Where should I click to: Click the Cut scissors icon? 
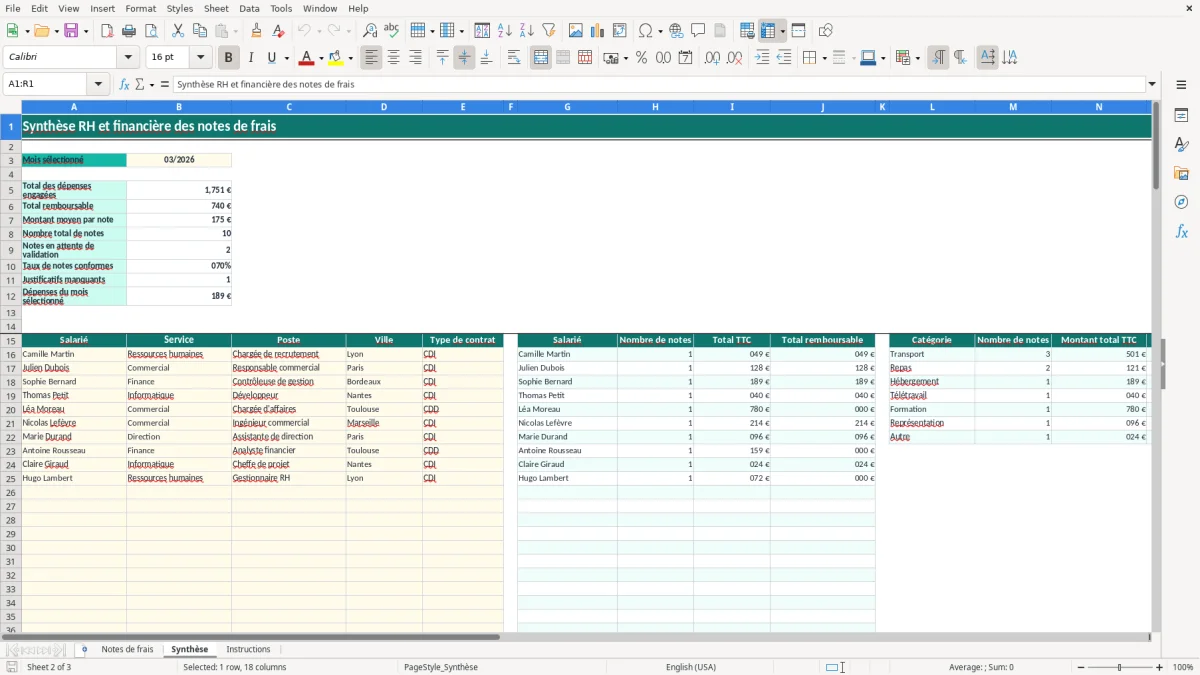(177, 31)
